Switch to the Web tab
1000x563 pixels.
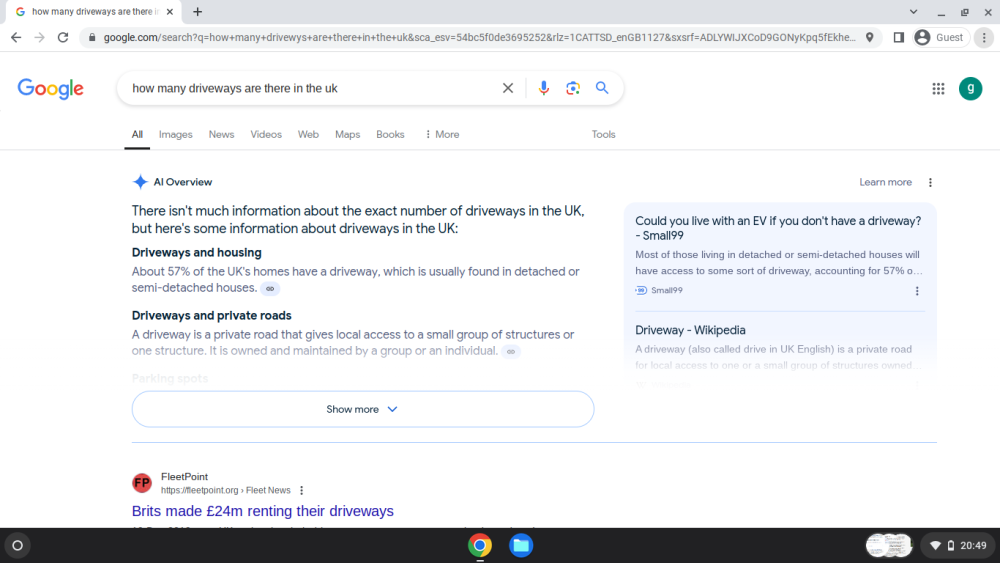pyautogui.click(x=308, y=135)
